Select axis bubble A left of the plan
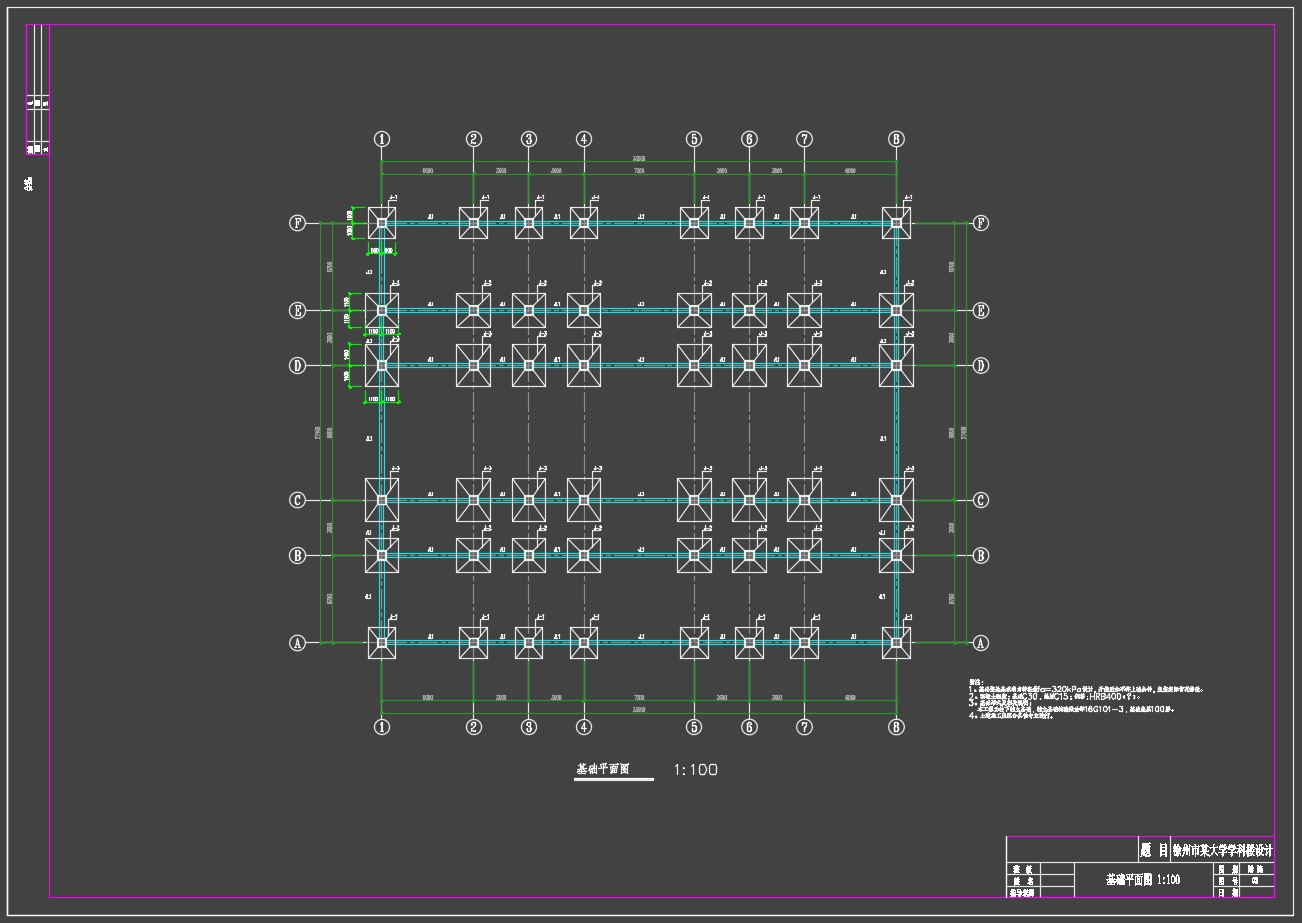The height and width of the screenshot is (923, 1302). pyautogui.click(x=297, y=643)
